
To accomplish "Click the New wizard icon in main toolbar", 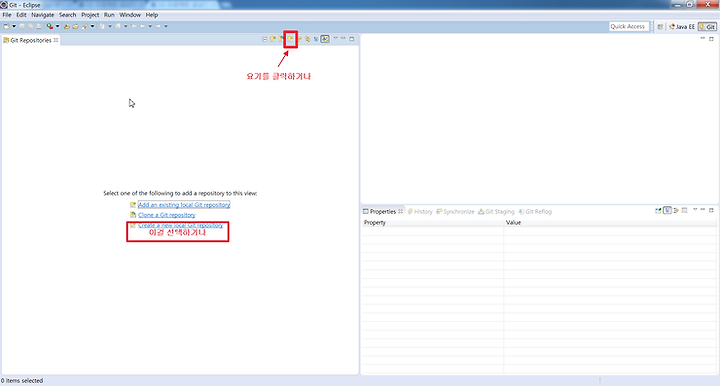I will pyautogui.click(x=6, y=26).
